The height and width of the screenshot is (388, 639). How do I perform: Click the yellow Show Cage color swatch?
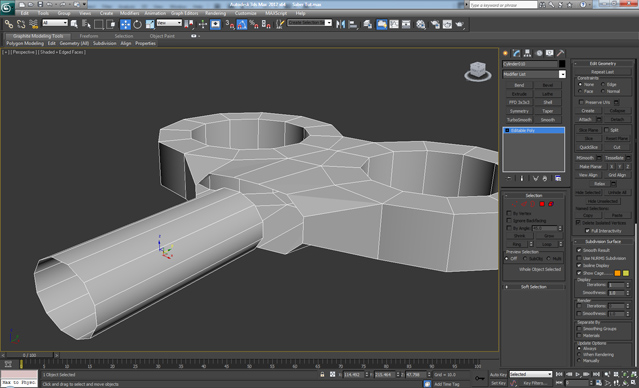pos(626,273)
